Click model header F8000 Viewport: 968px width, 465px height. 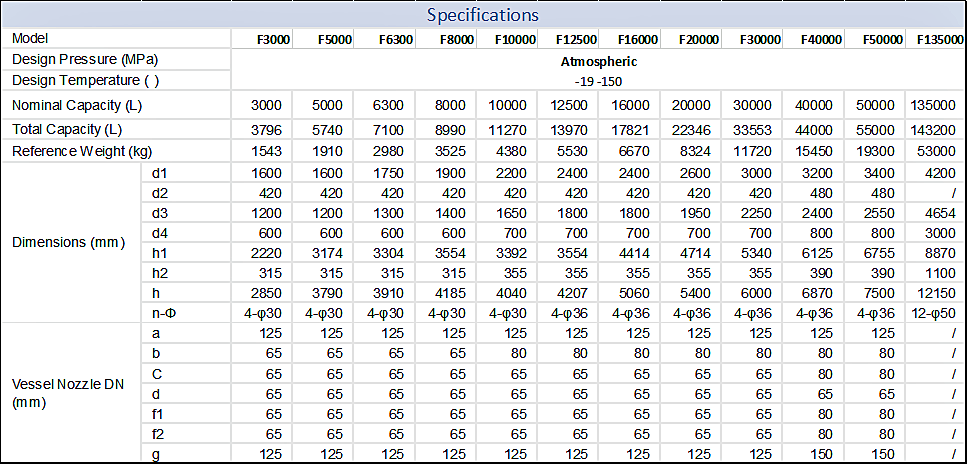(x=457, y=40)
